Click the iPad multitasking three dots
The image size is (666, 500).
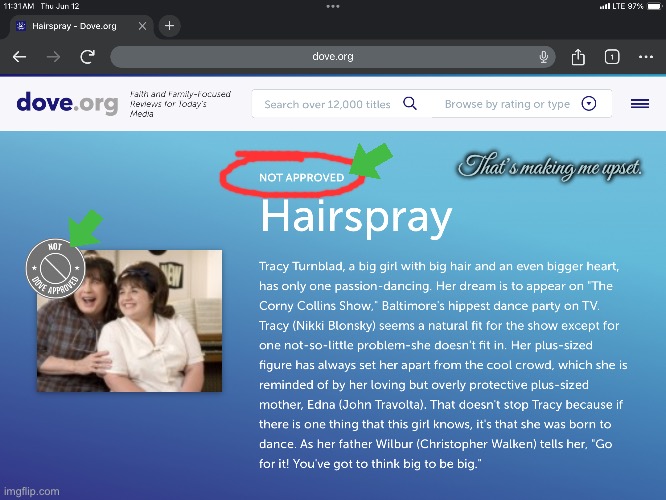point(333,6)
